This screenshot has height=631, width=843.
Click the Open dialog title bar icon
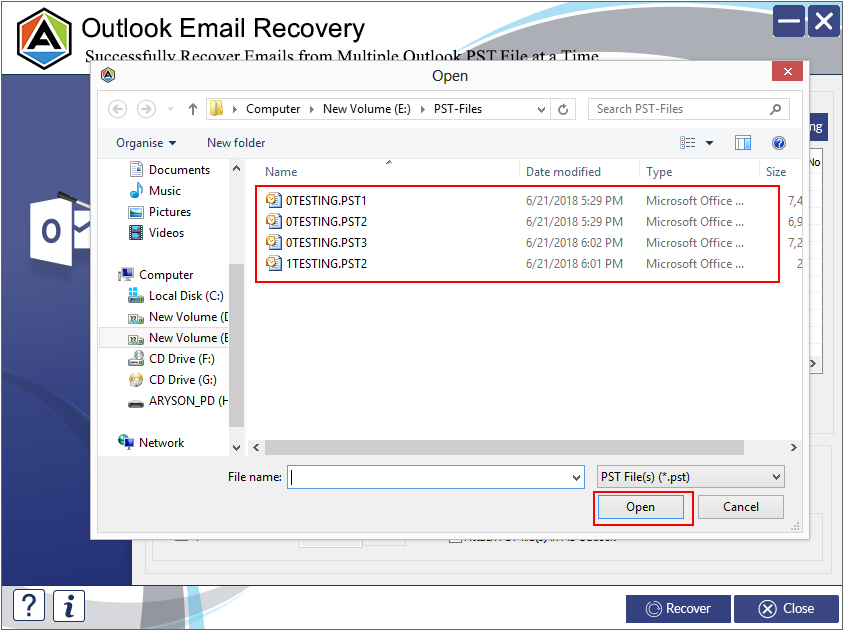pos(108,75)
